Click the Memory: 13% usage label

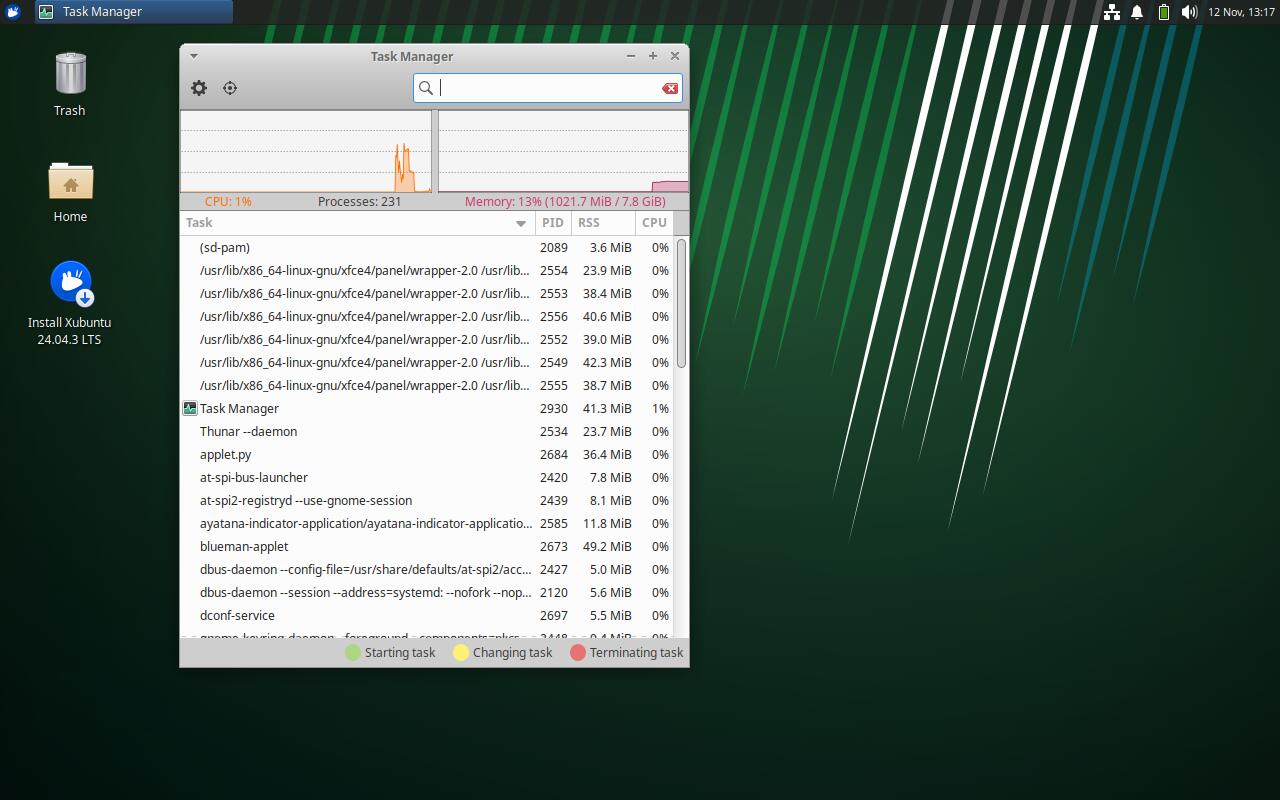(565, 201)
